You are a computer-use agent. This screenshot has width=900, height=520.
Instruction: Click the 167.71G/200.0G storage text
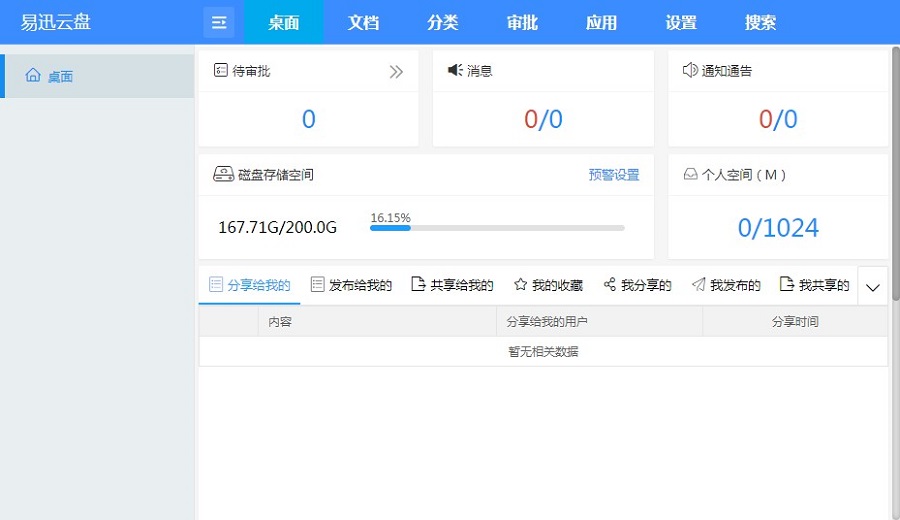point(277,227)
